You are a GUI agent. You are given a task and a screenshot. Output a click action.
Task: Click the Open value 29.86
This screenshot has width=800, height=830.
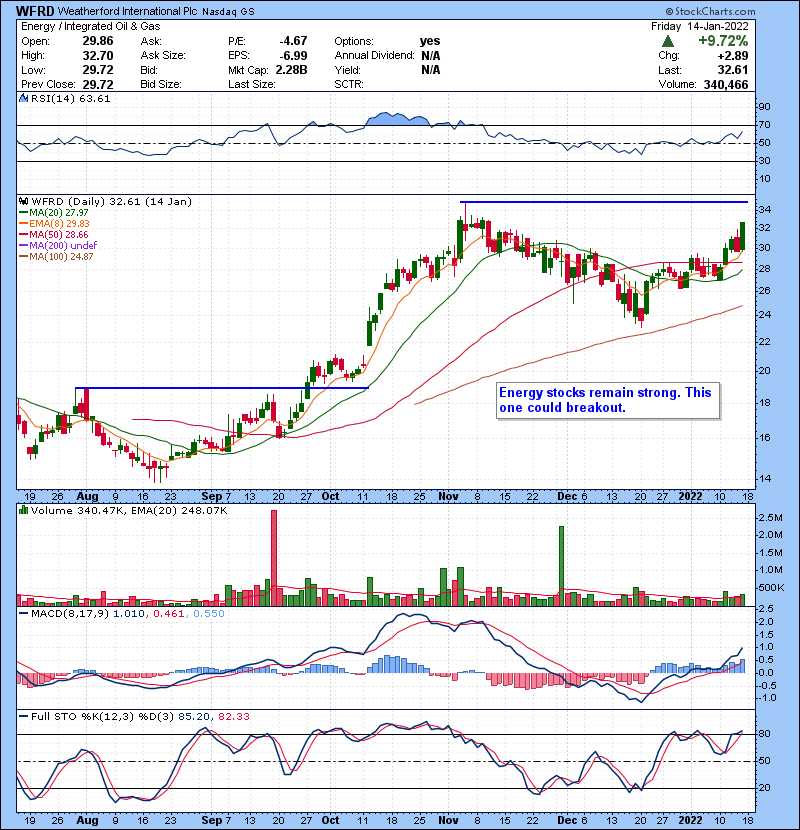[98, 41]
